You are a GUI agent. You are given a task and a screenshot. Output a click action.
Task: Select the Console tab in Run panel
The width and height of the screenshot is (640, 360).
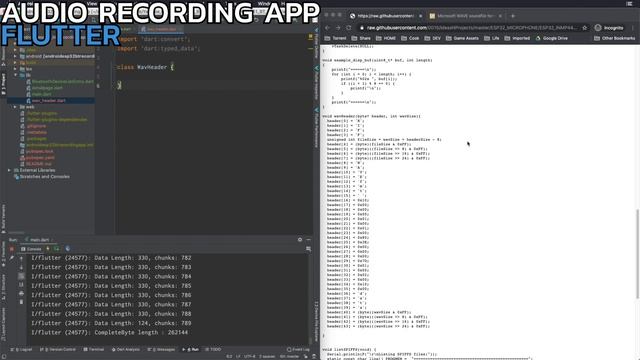tap(31, 249)
